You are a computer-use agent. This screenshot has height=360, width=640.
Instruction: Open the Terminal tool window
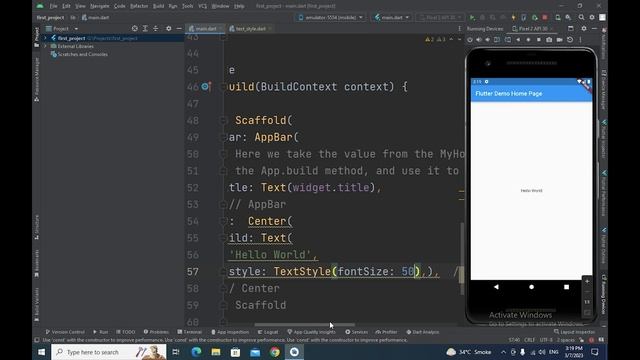coord(190,332)
